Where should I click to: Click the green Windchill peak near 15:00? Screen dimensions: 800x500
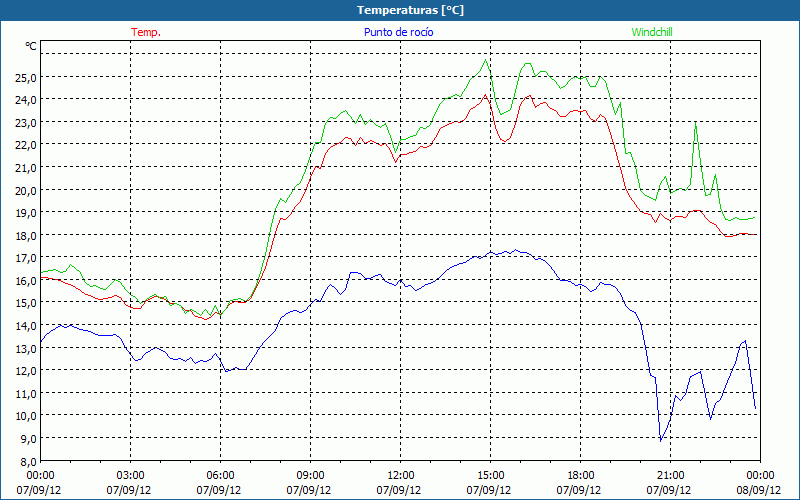click(x=485, y=60)
